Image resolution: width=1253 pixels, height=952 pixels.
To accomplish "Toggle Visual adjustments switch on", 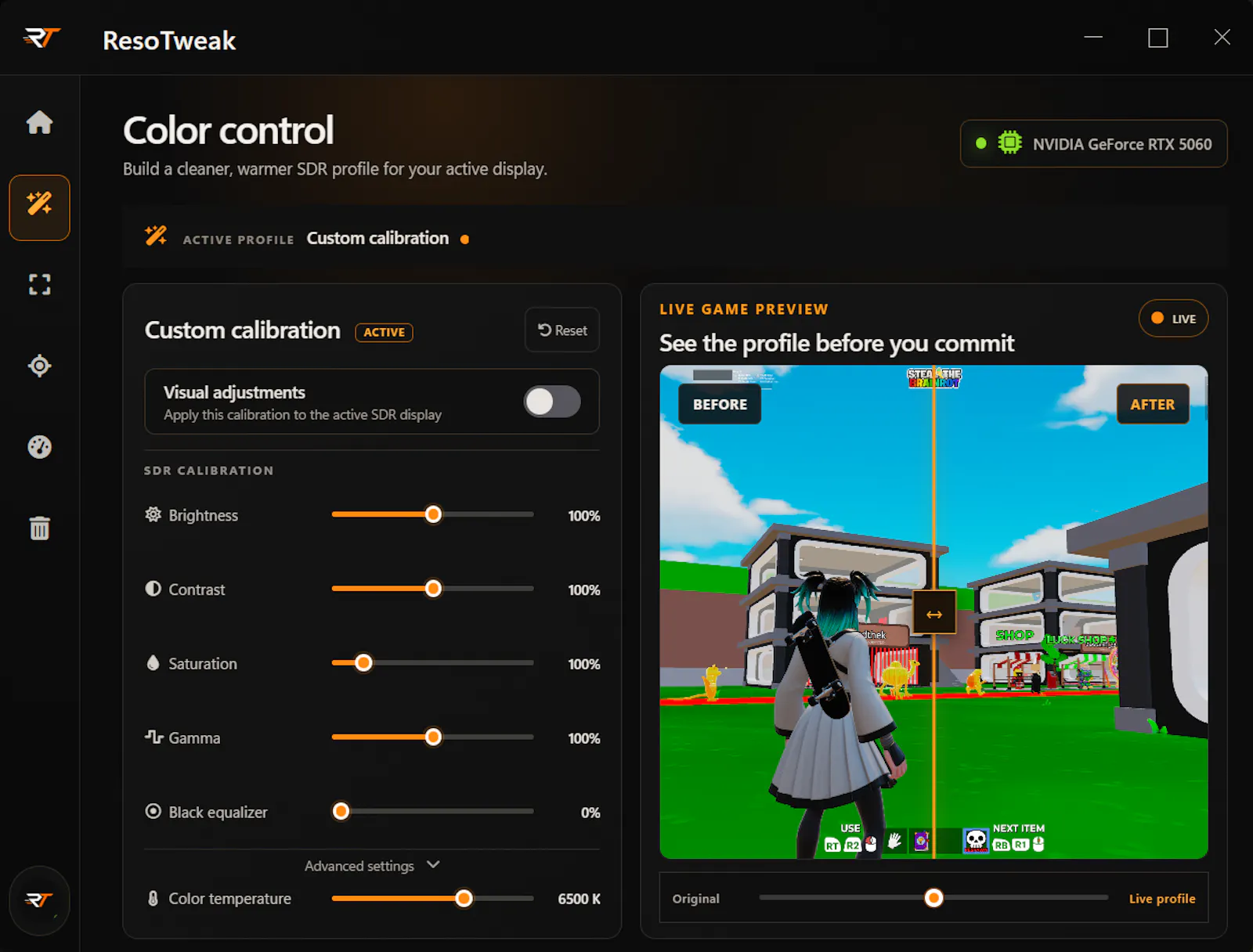I will click(552, 402).
